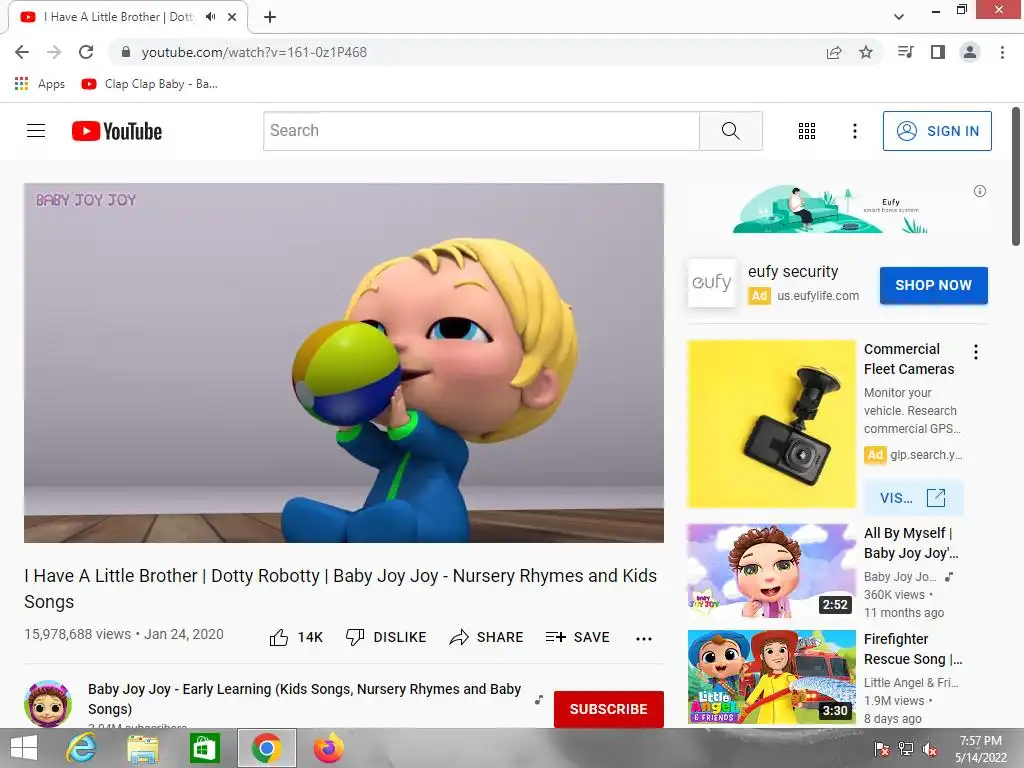Go to the YouTube home logo

pyautogui.click(x=117, y=131)
